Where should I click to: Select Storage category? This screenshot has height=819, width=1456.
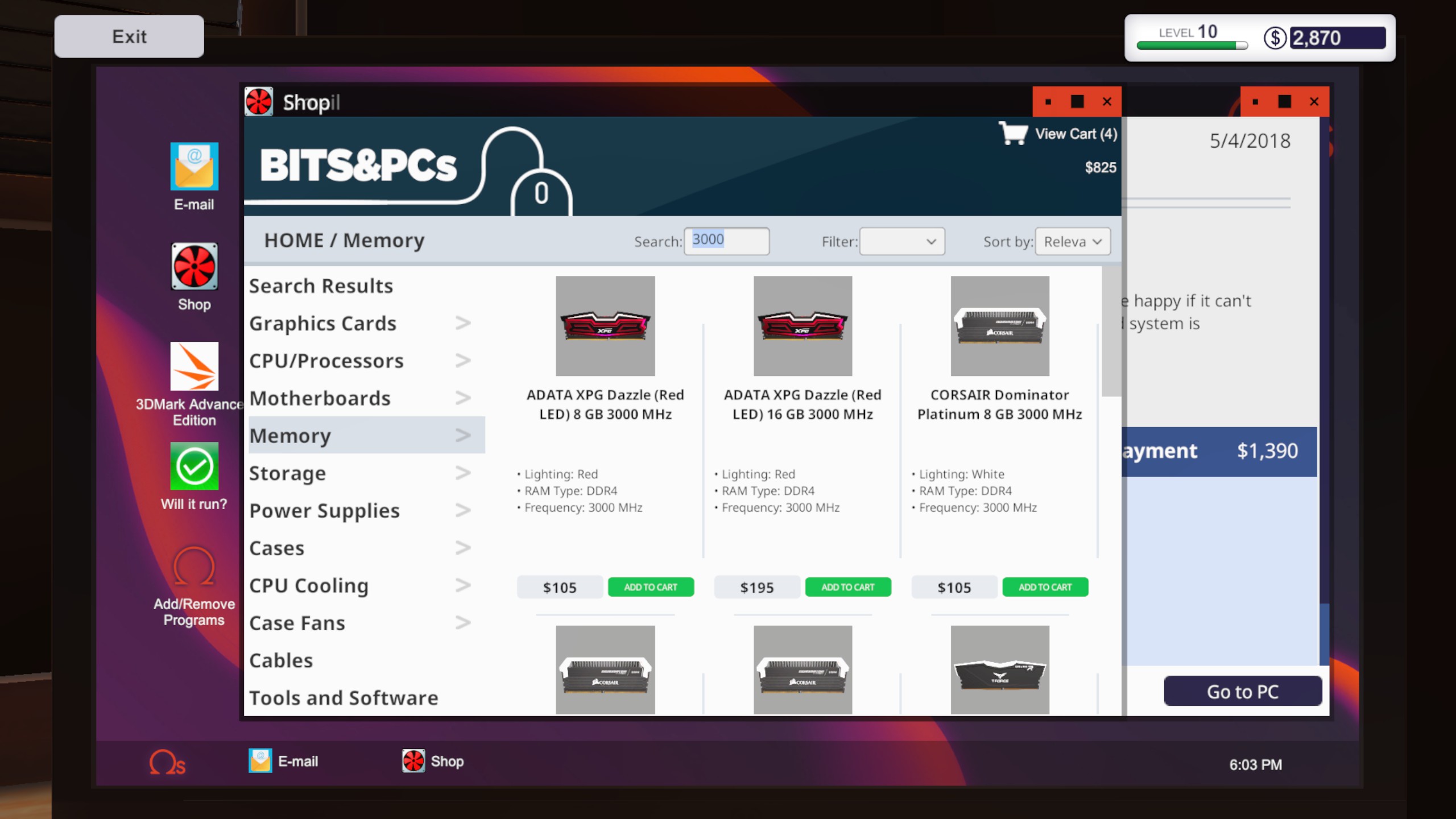pos(287,473)
